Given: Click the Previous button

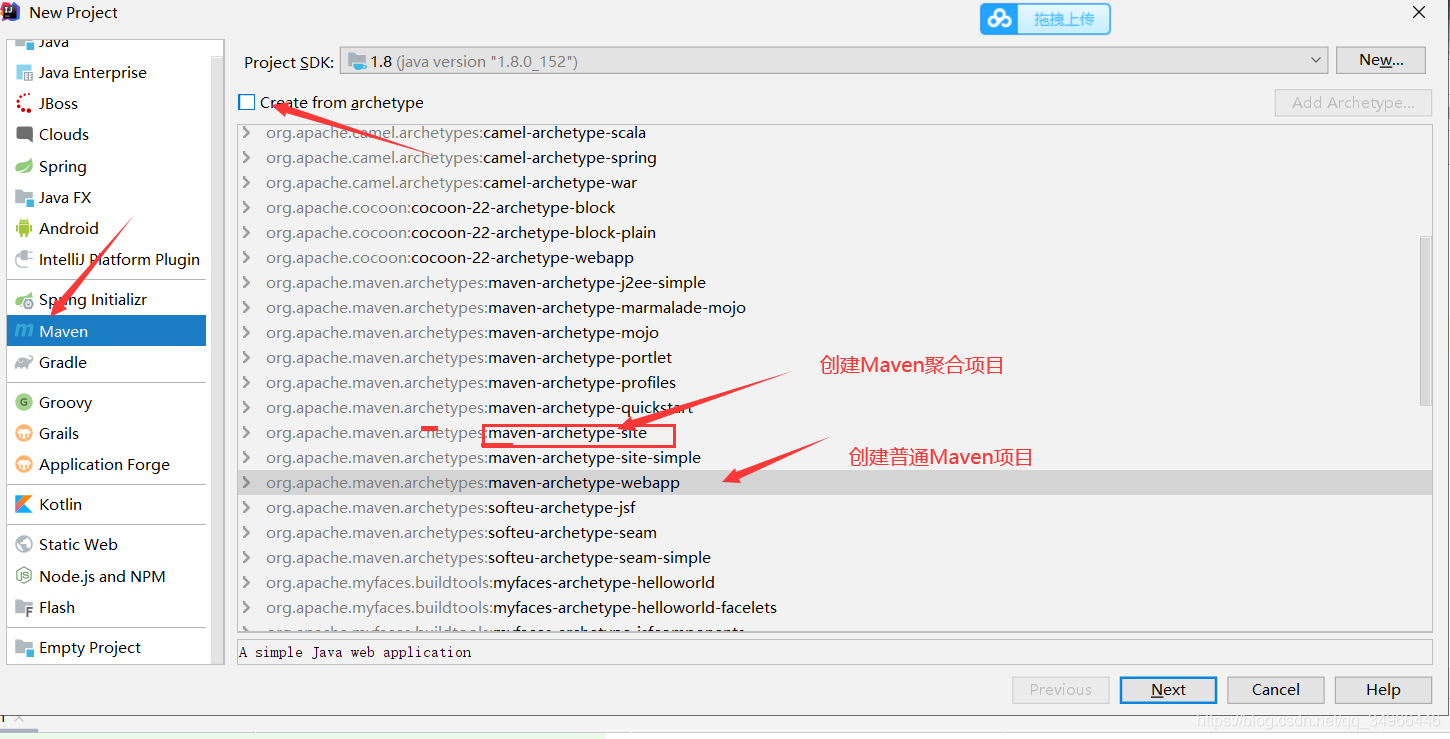Looking at the screenshot, I should [1061, 690].
